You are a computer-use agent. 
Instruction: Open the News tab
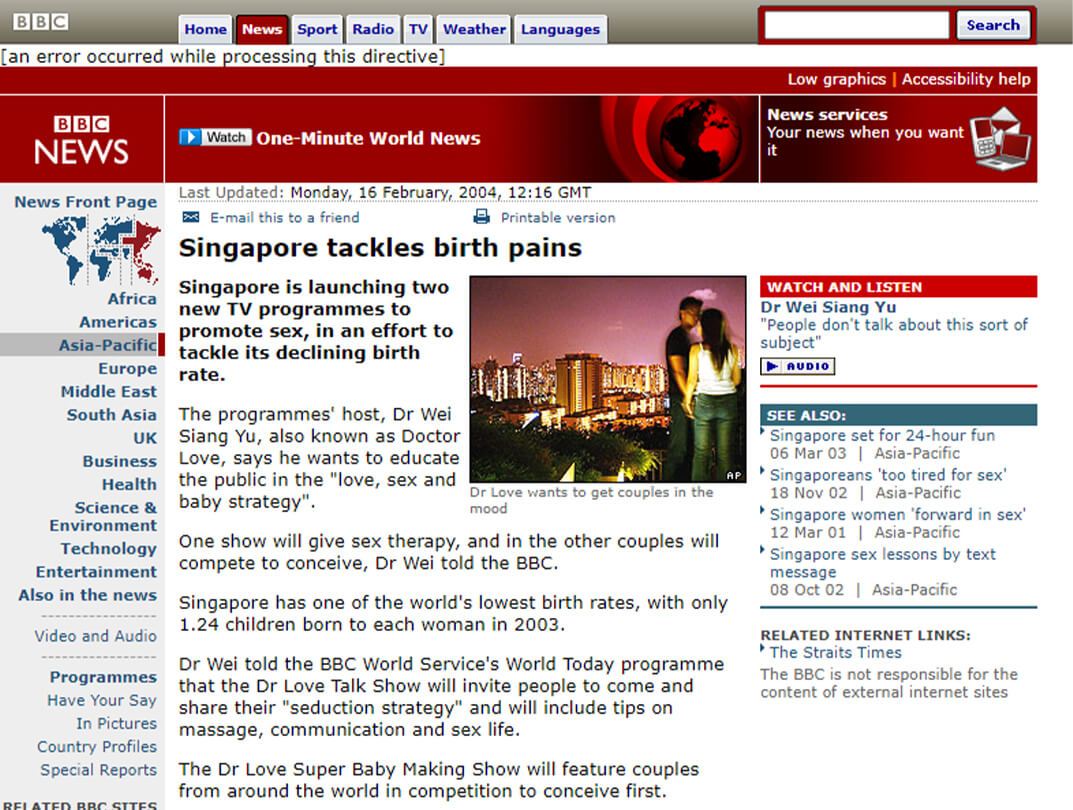click(262, 29)
